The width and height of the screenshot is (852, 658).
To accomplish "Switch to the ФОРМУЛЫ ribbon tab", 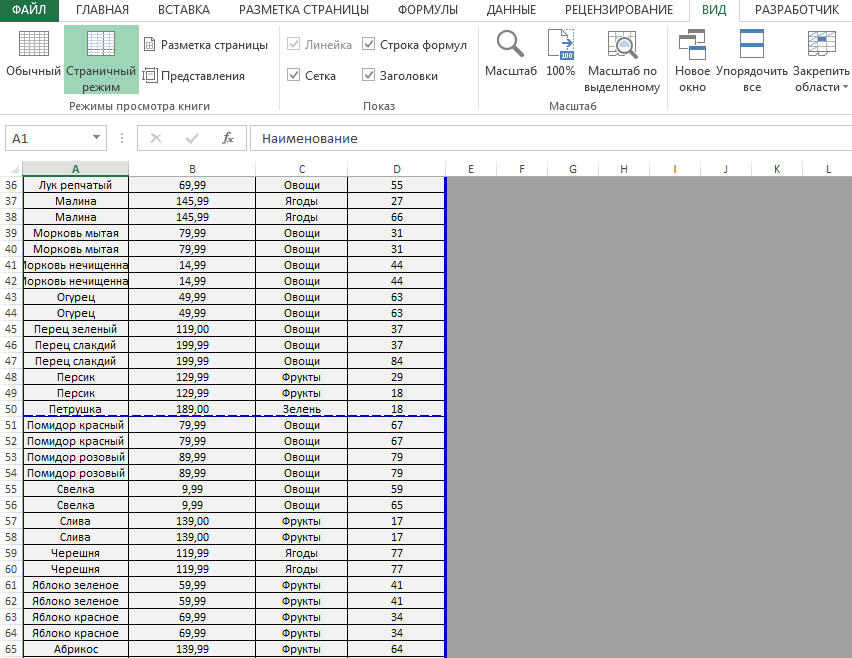I will 428,10.
